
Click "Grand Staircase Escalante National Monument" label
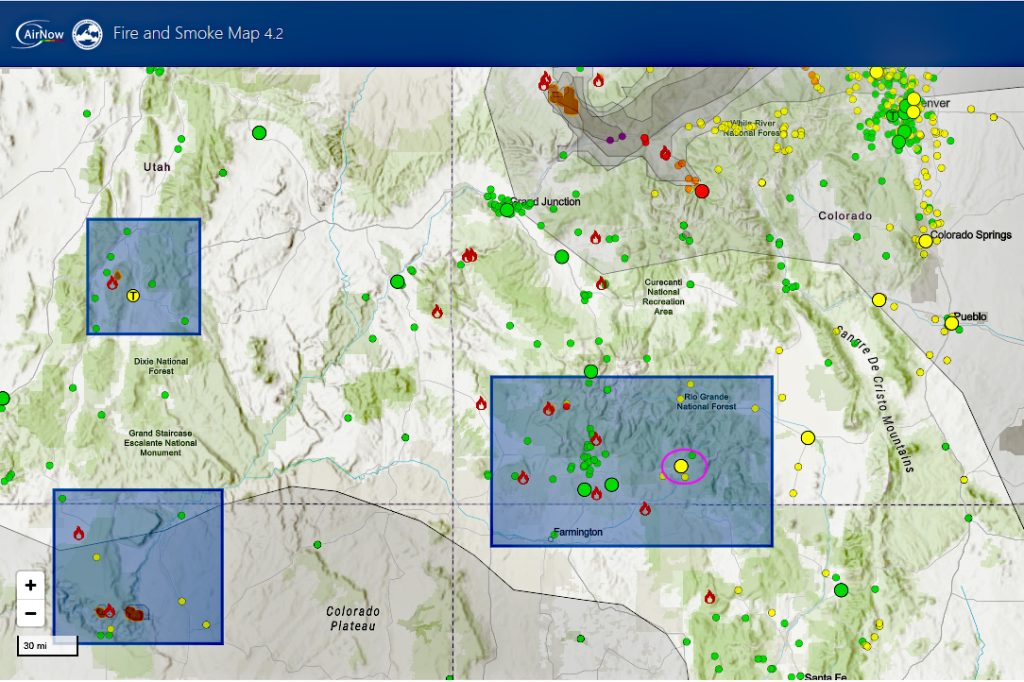tap(161, 442)
